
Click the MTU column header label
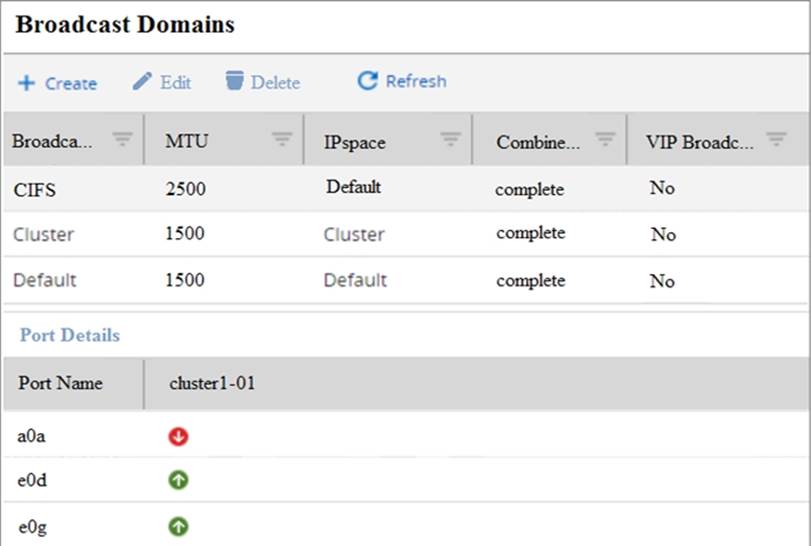coord(186,141)
